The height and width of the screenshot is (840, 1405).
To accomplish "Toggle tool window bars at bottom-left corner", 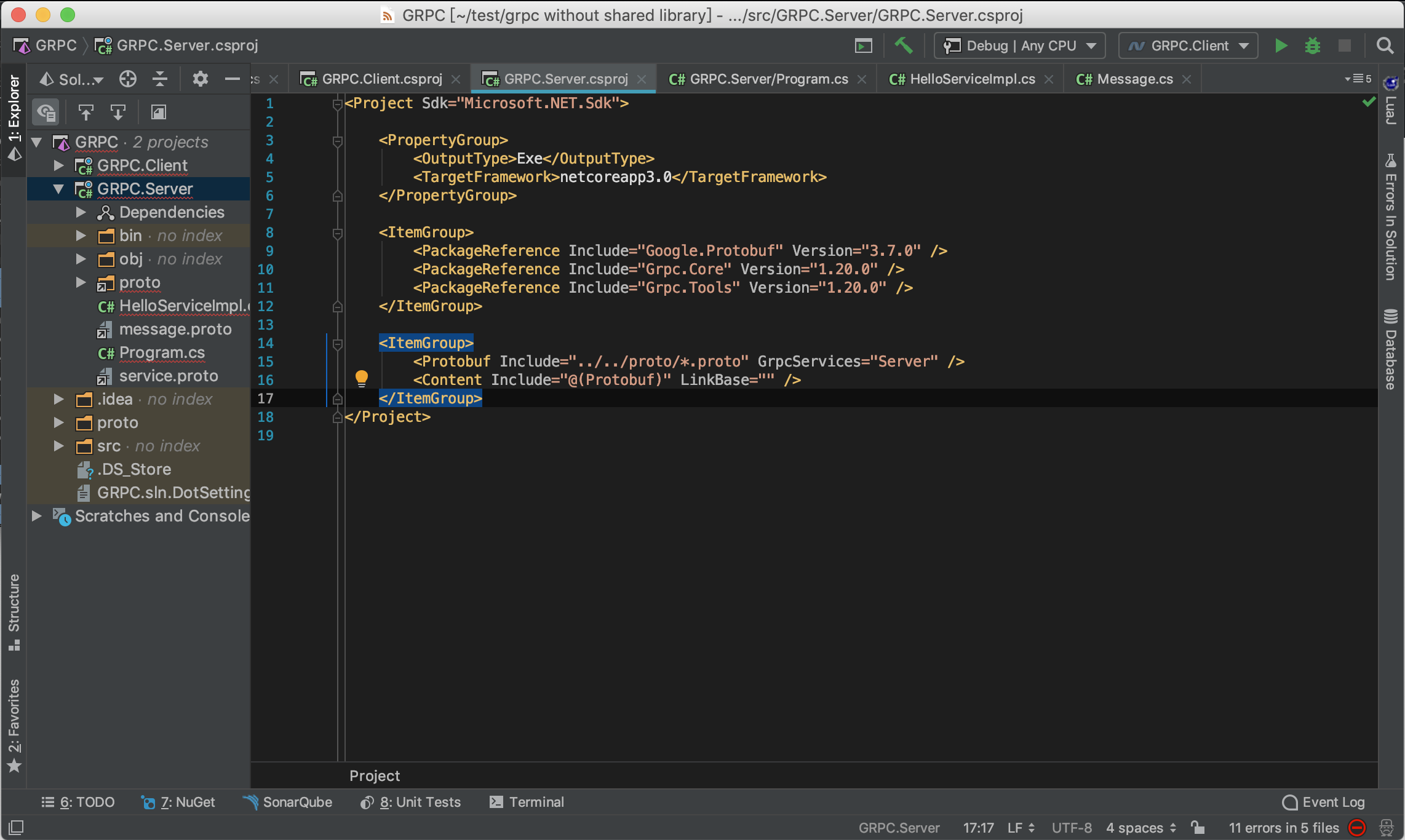I will coord(16,827).
